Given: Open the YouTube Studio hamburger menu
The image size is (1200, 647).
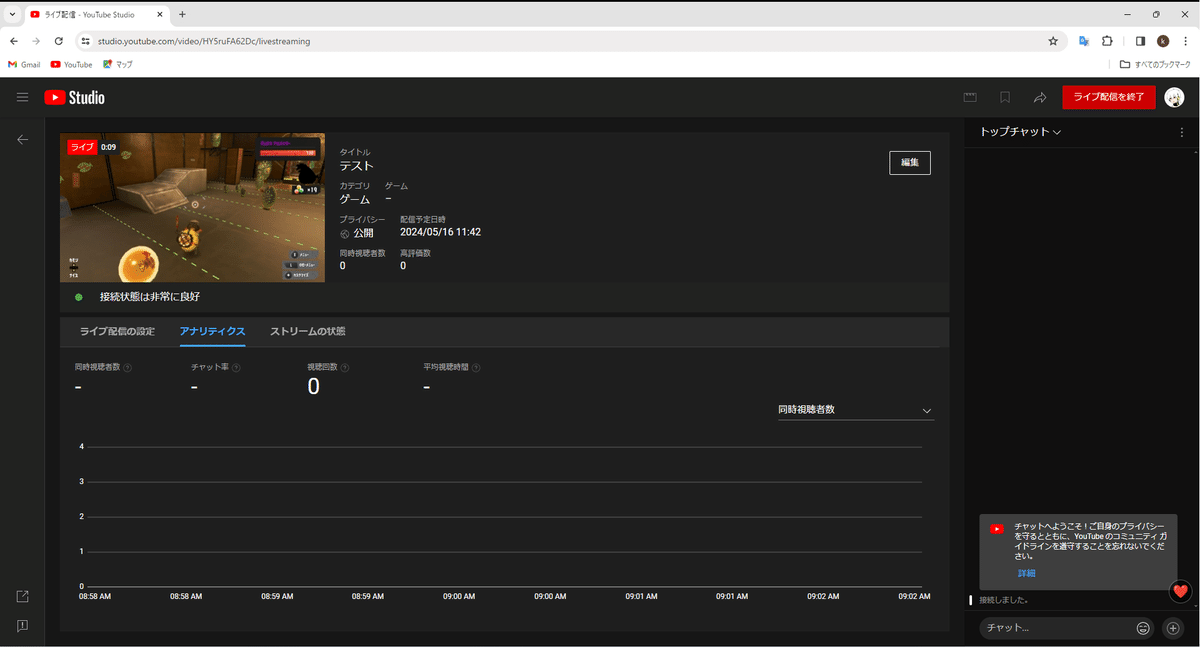Looking at the screenshot, I should 22,97.
